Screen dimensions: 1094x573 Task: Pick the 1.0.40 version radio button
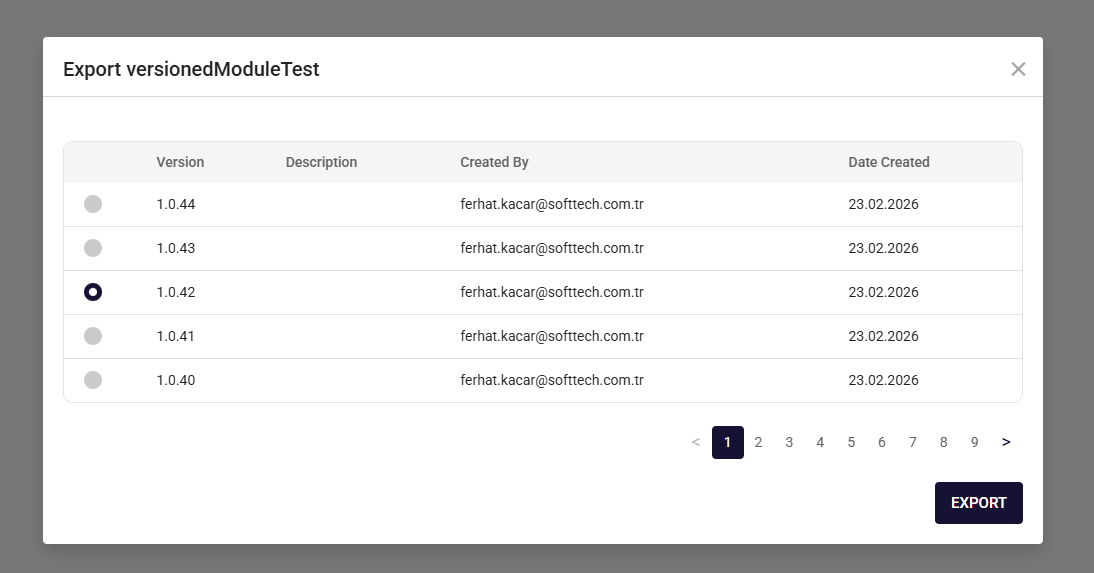click(x=93, y=380)
